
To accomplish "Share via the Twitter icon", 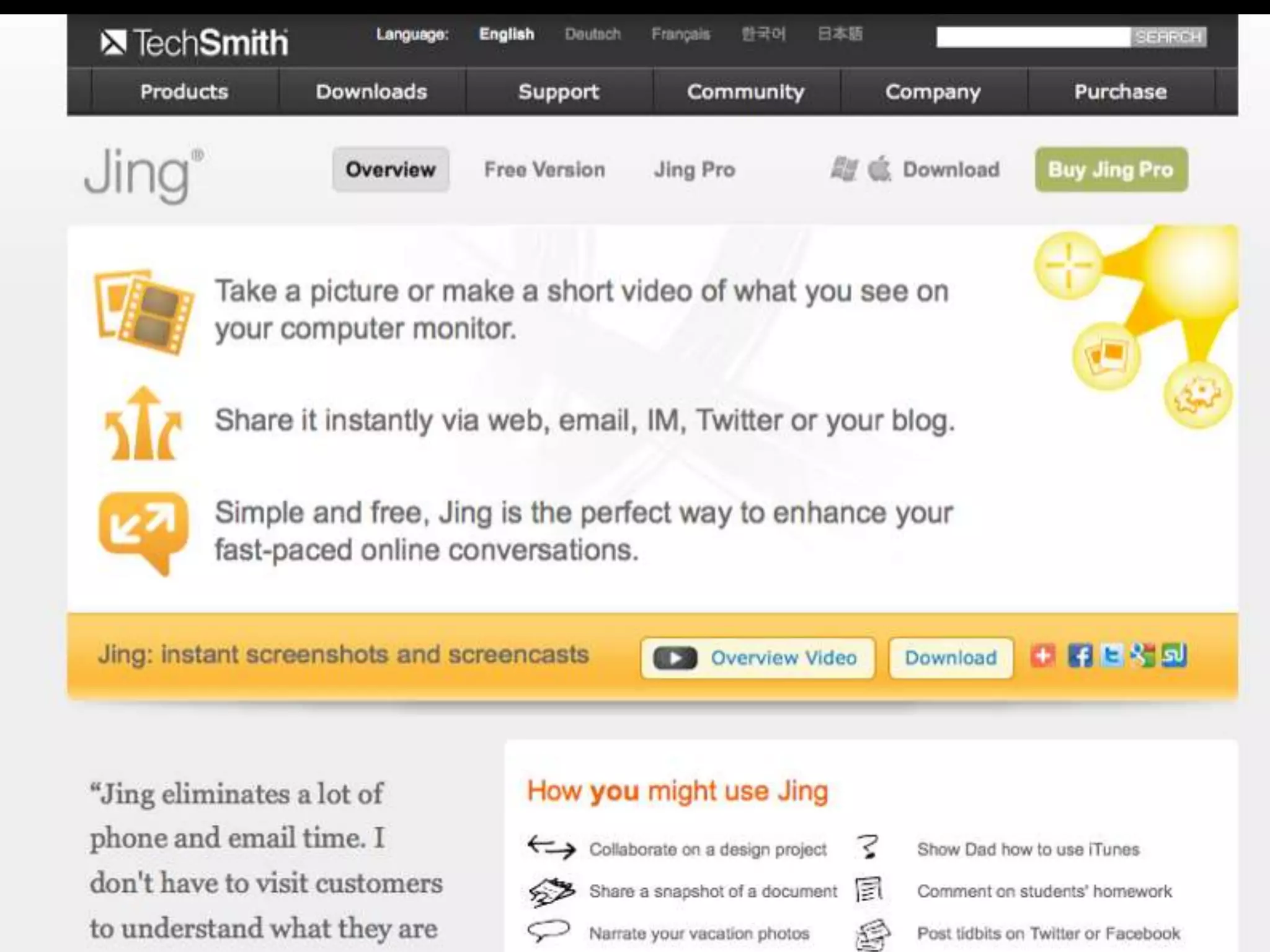I will (1112, 656).
